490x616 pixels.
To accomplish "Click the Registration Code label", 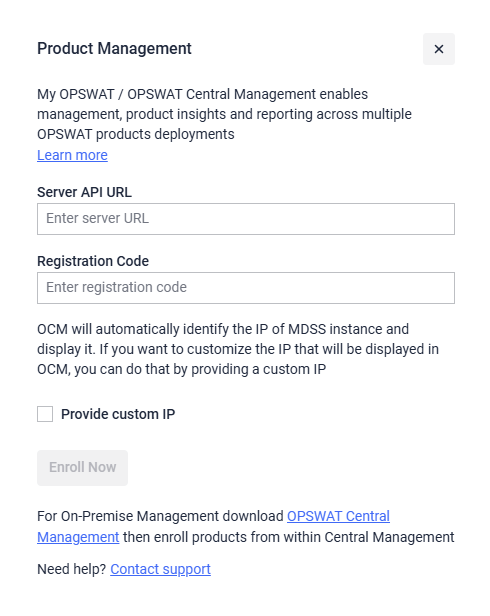I will click(93, 261).
